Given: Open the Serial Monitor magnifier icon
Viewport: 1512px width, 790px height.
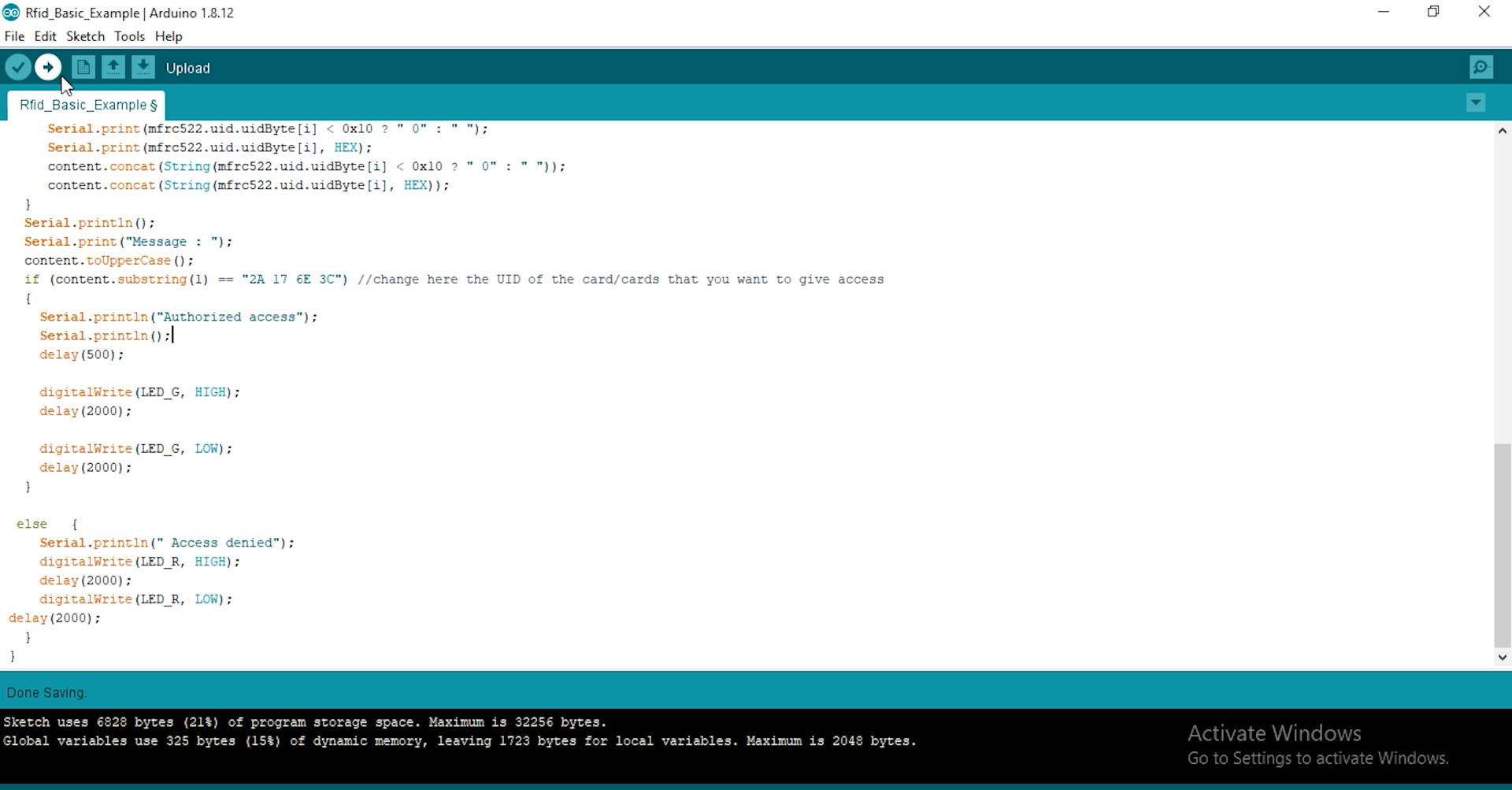Looking at the screenshot, I should [x=1480, y=68].
